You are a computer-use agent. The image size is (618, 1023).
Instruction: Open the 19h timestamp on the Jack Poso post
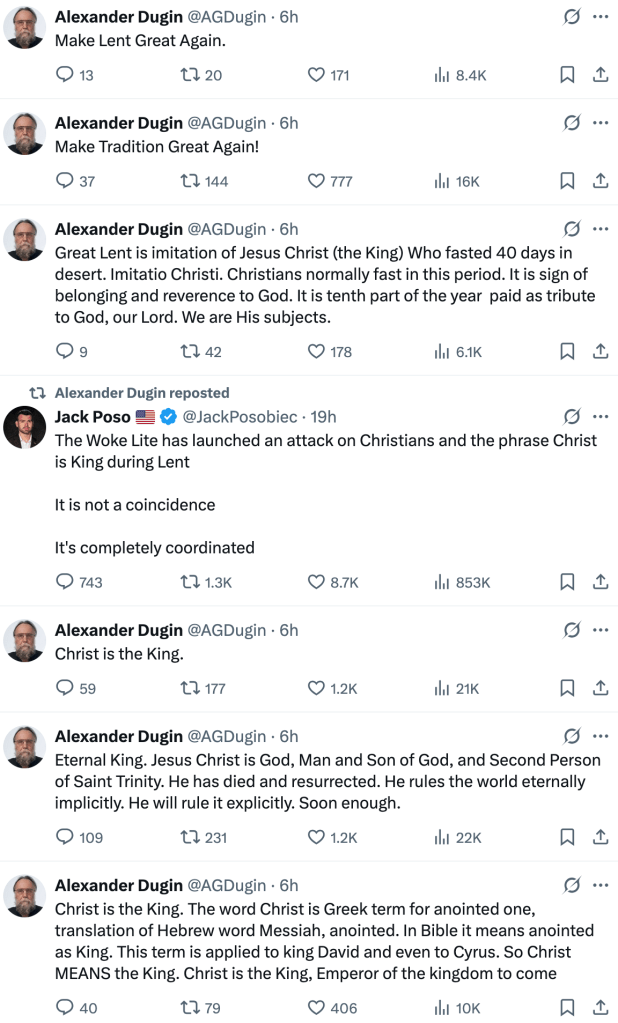coord(324,417)
